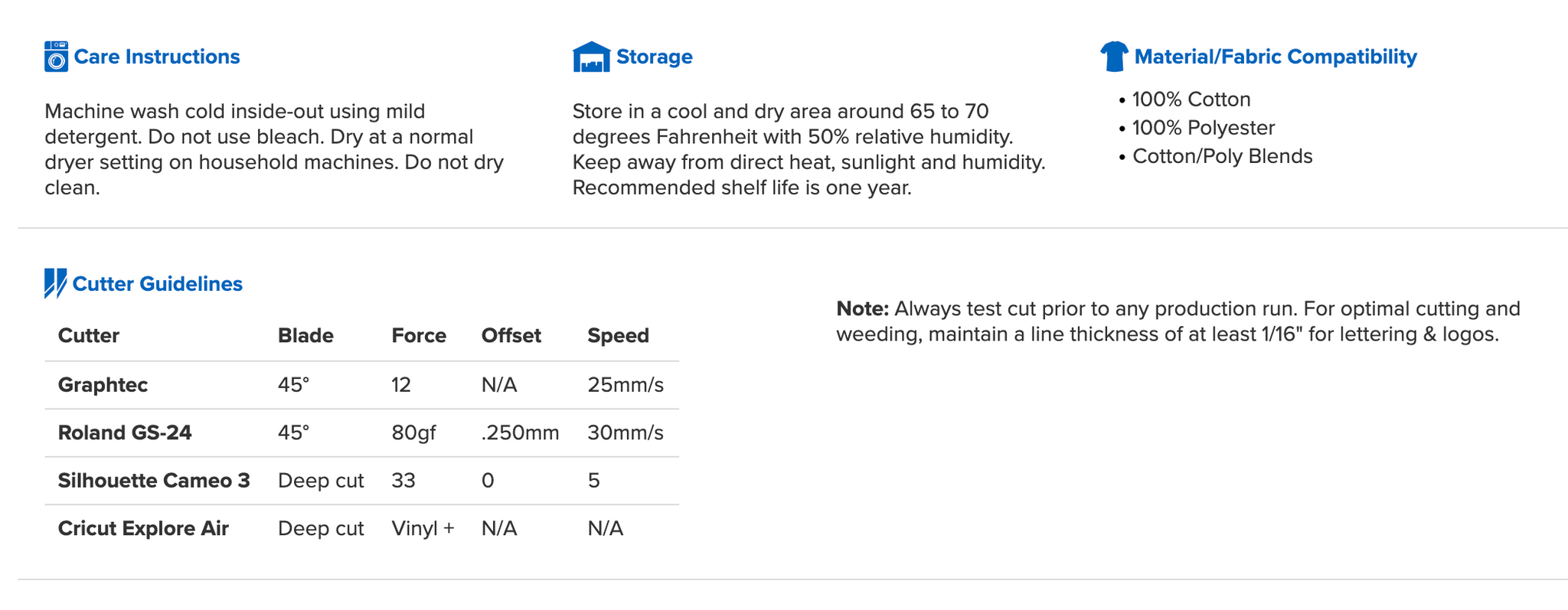This screenshot has height=610, width=1568.
Task: Click the bold Note label
Action: click(x=862, y=309)
